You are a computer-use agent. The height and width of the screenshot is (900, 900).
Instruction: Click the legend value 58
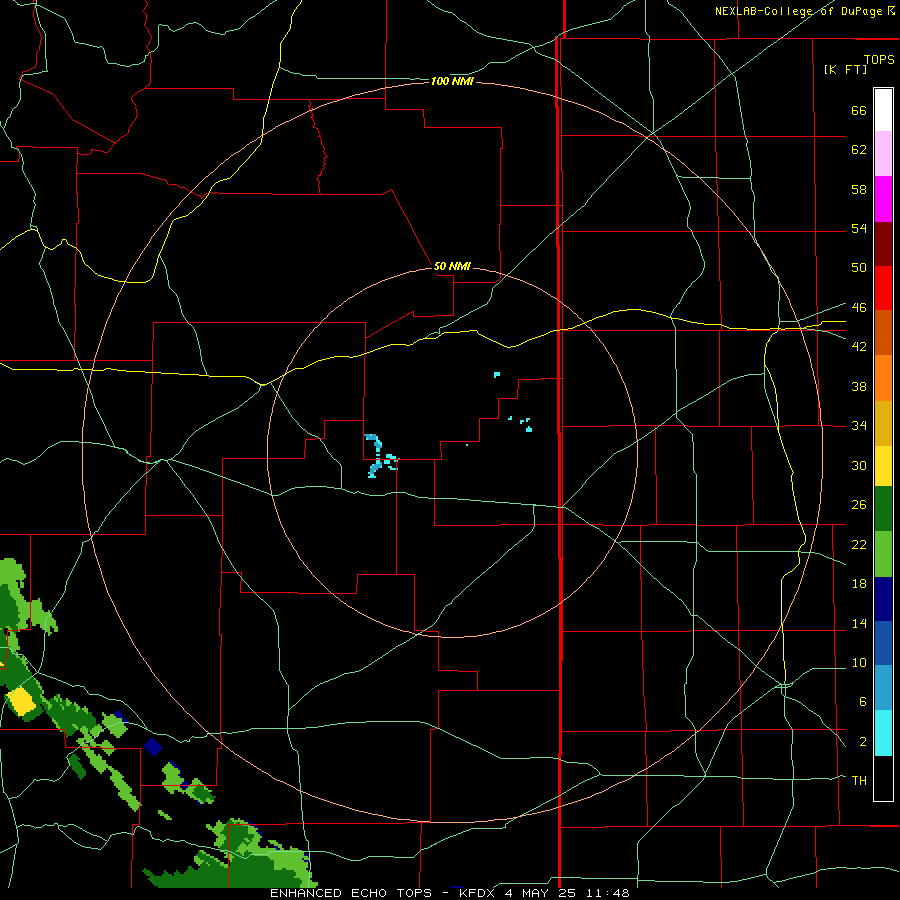(x=859, y=189)
